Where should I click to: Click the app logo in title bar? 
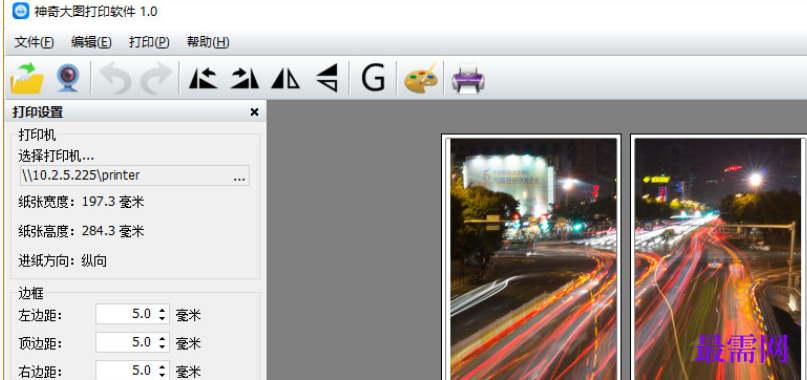pos(21,11)
